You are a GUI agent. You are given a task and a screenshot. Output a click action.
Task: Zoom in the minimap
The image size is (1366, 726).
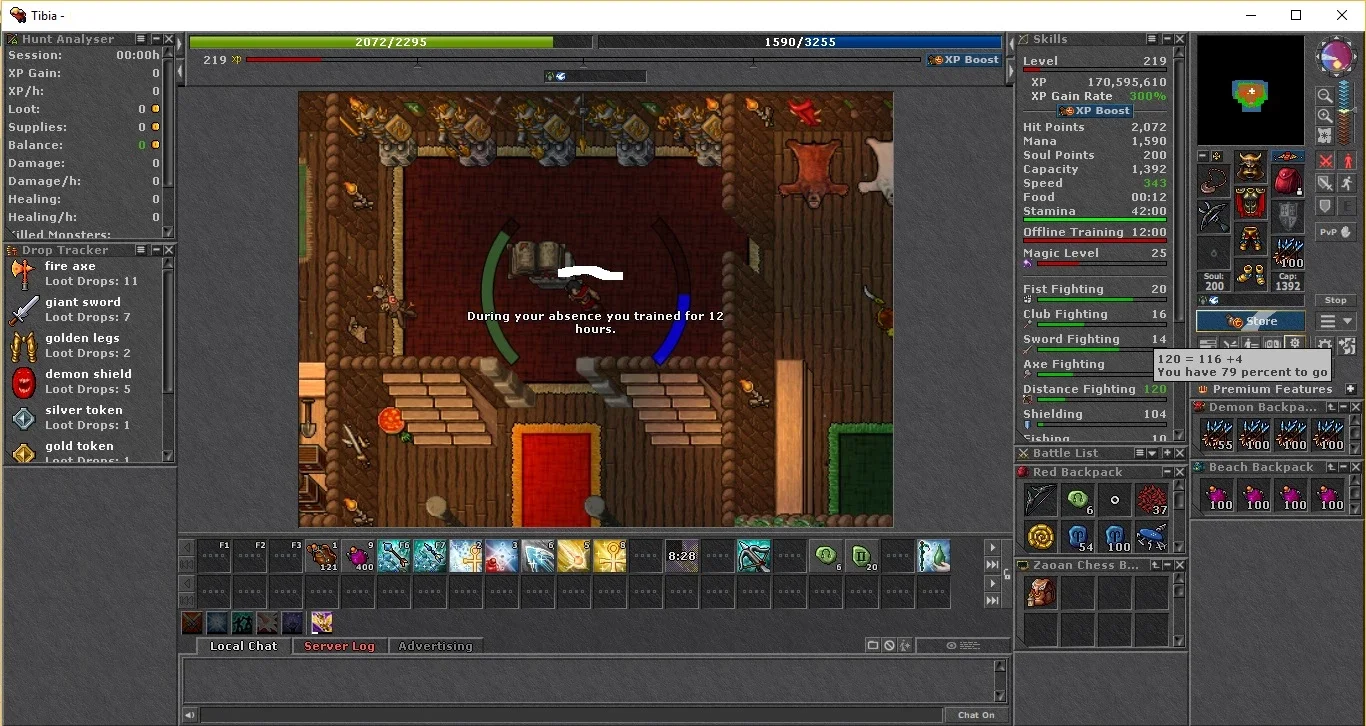(1325, 116)
